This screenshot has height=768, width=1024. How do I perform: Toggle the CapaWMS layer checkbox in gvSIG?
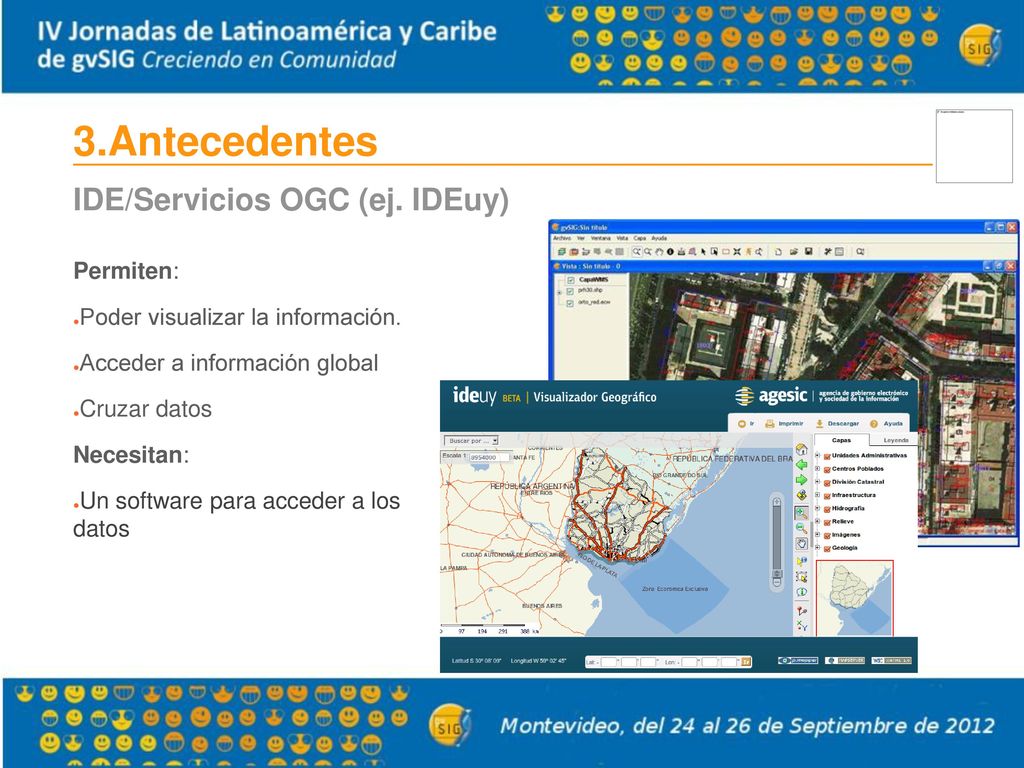571,280
